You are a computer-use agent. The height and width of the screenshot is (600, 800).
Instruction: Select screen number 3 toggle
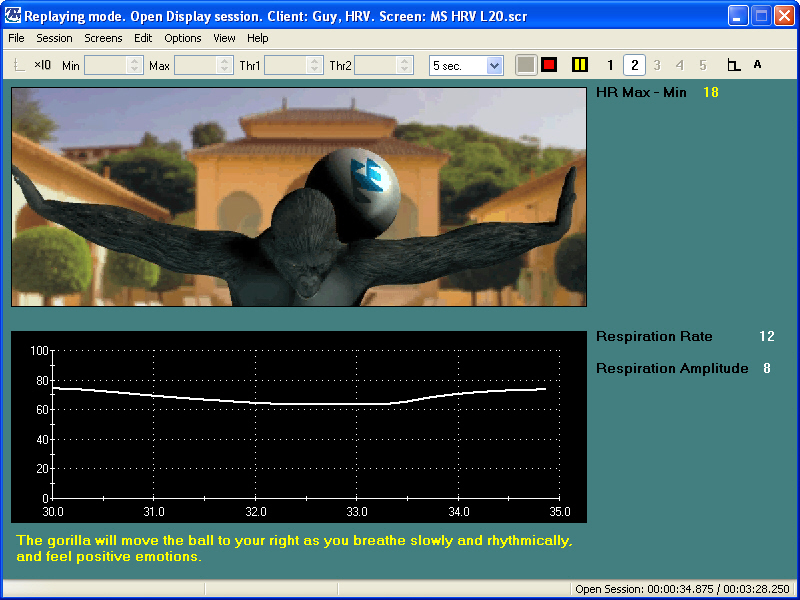pyautogui.click(x=657, y=65)
